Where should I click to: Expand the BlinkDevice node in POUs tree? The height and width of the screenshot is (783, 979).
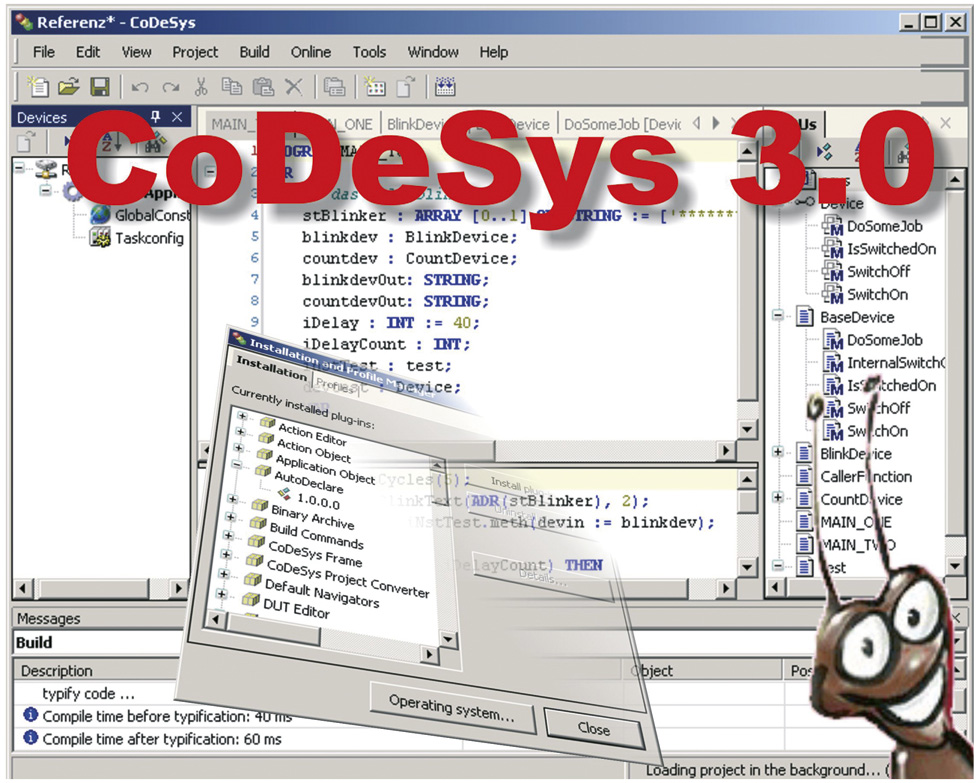click(778, 451)
